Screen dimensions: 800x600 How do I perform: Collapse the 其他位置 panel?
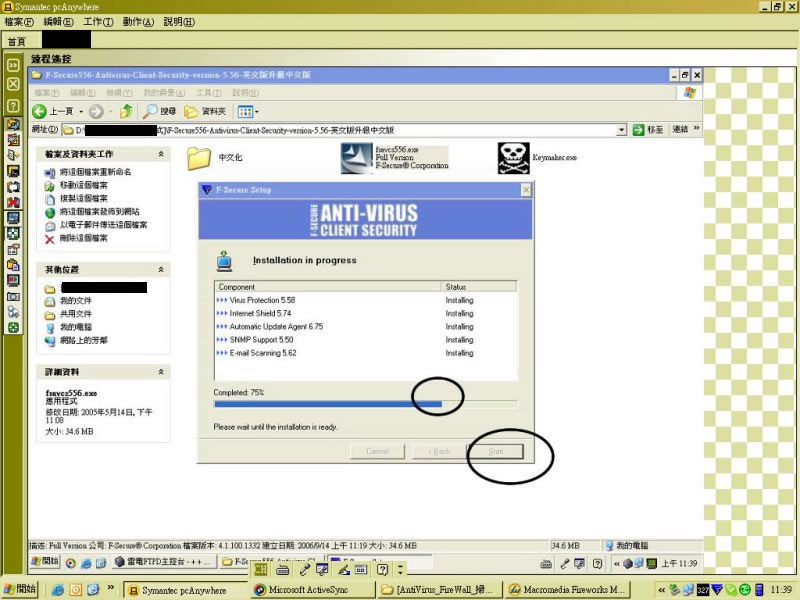click(161, 269)
